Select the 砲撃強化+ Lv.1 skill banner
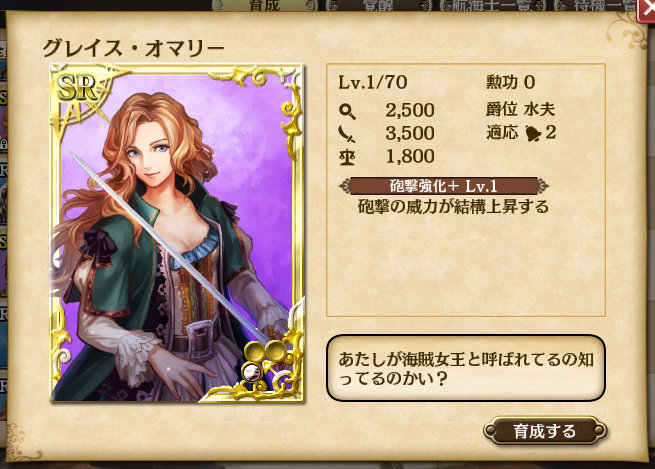Screen dimensions: 655x469 click(444, 186)
